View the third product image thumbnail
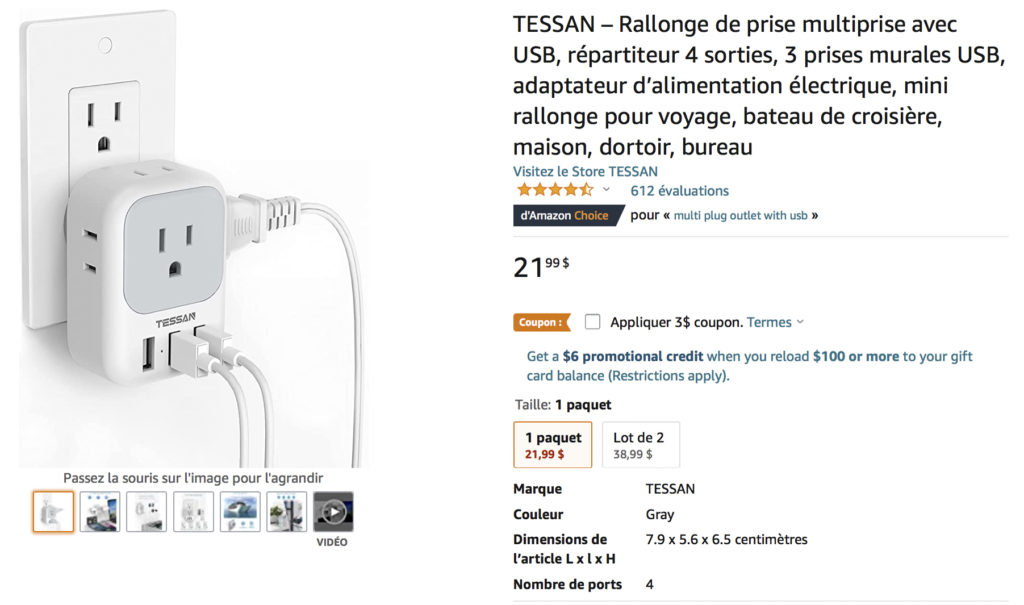The image size is (1024, 605). click(146, 512)
